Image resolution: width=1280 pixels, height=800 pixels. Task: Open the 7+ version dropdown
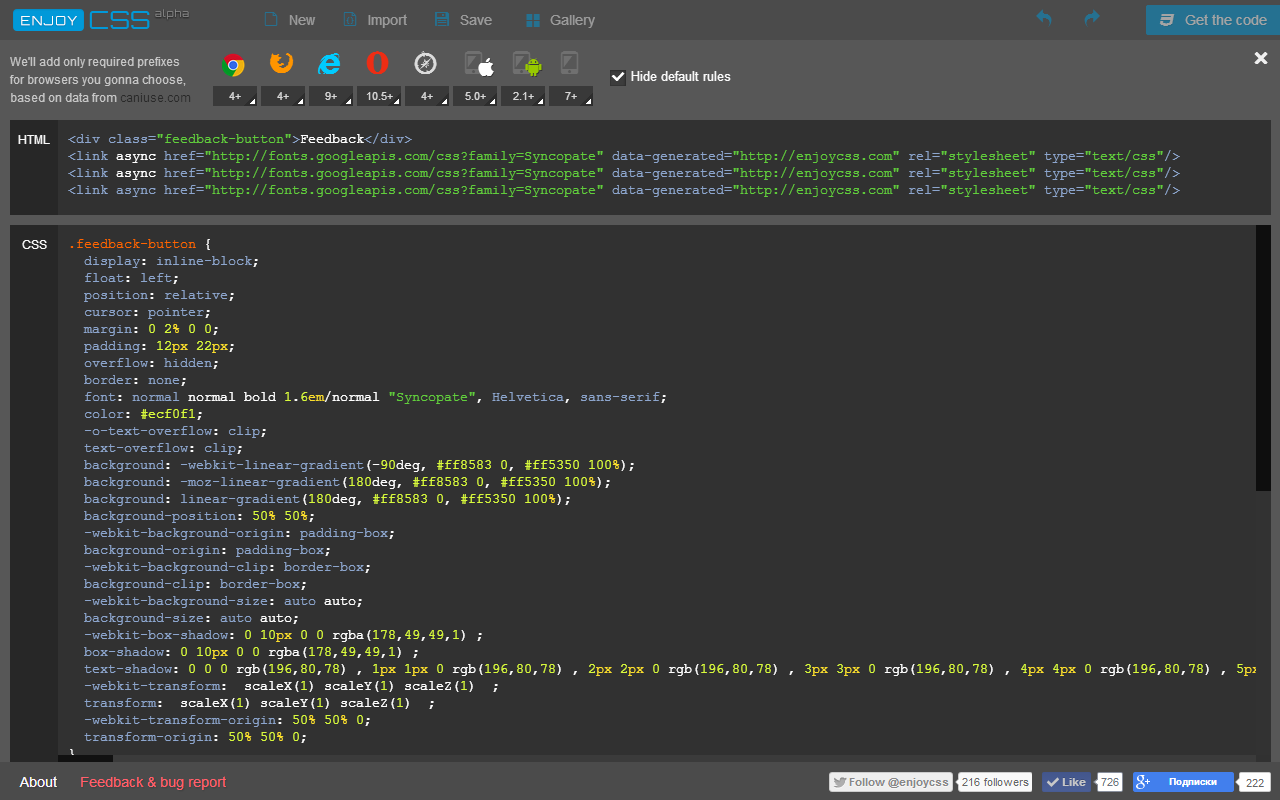[x=571, y=96]
